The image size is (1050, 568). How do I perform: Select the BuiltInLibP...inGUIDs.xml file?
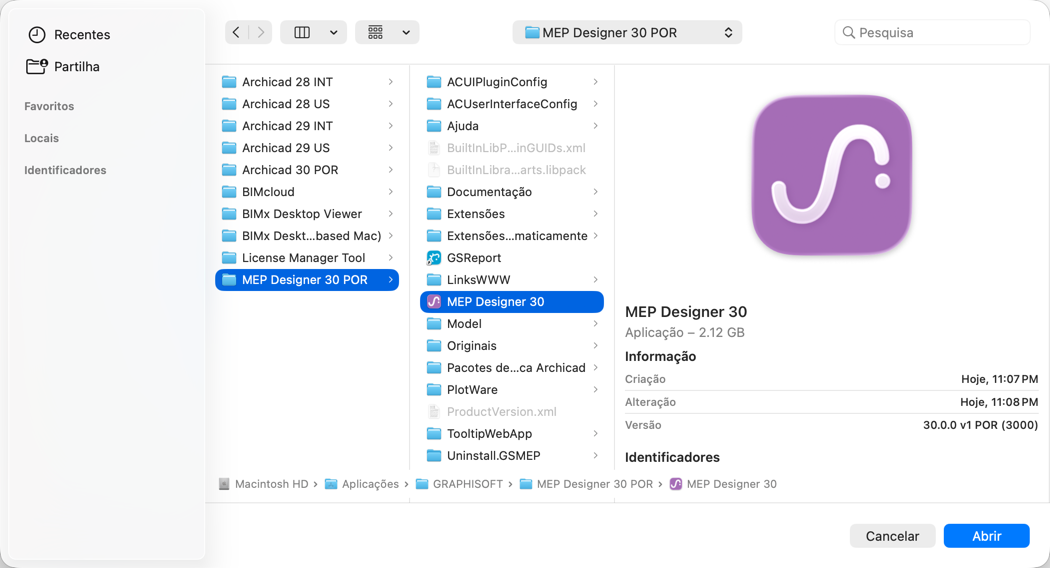tap(512, 147)
